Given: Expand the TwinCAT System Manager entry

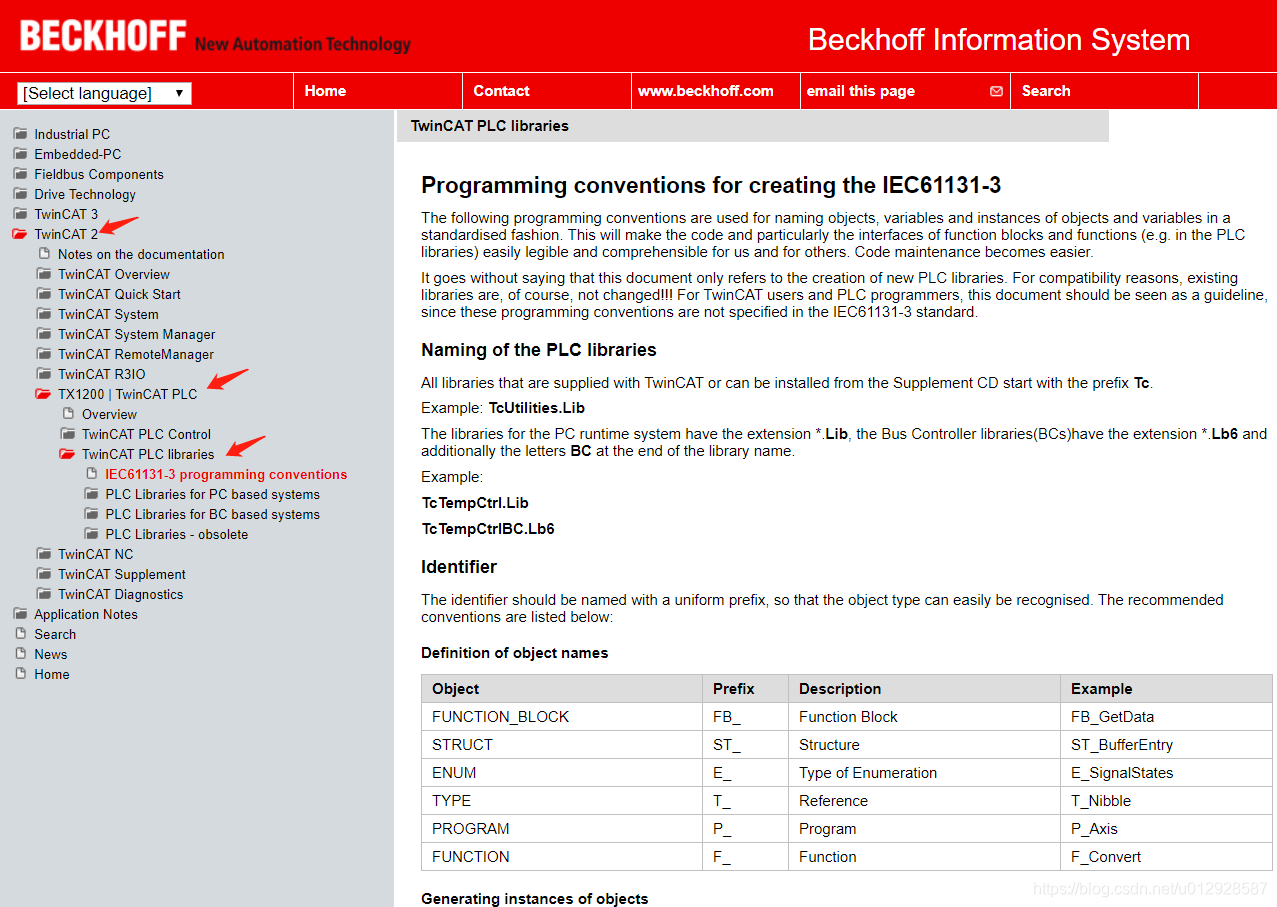Looking at the screenshot, I should [137, 334].
